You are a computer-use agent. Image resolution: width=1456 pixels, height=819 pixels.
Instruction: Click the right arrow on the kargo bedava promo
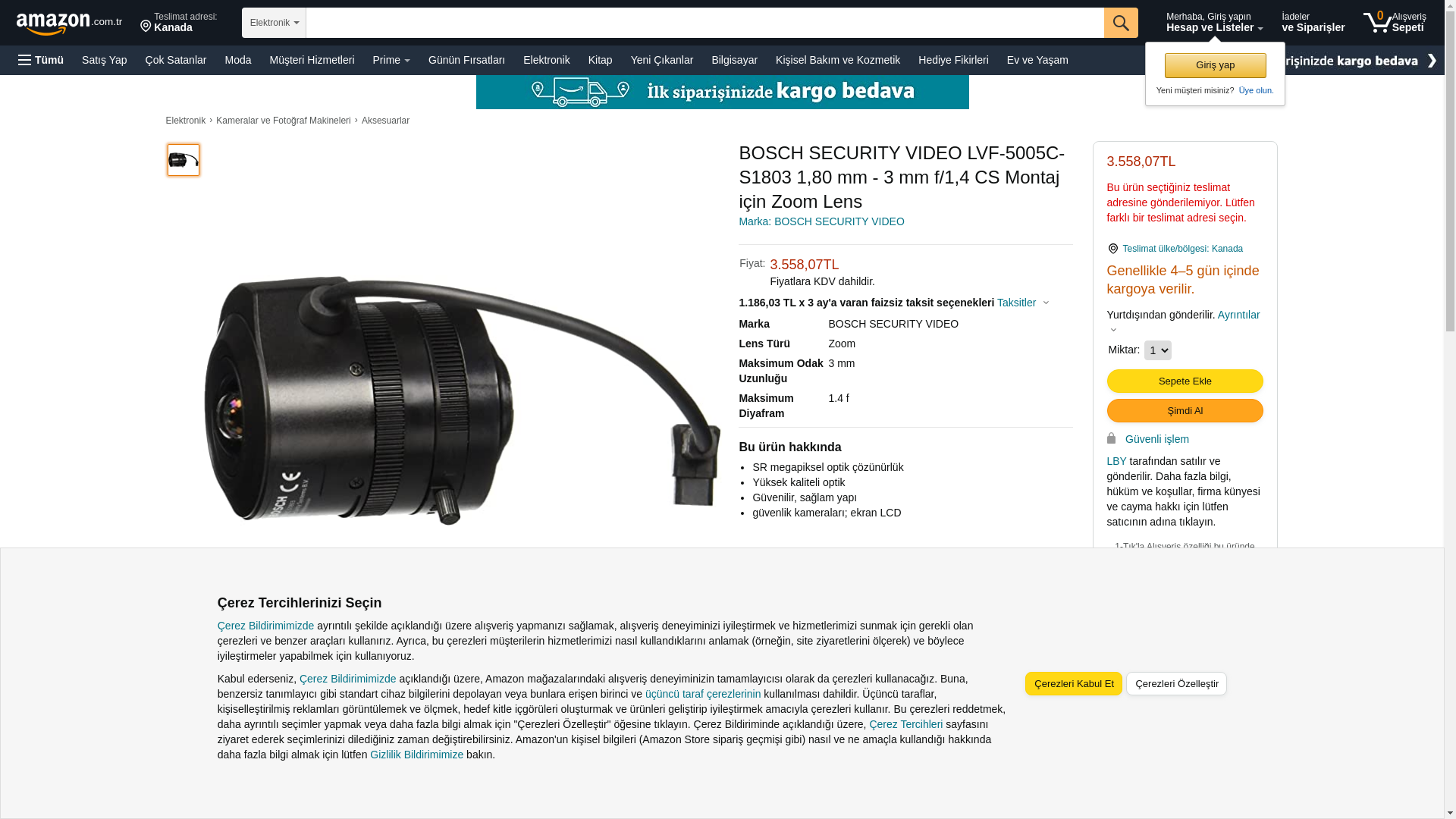click(x=1431, y=60)
